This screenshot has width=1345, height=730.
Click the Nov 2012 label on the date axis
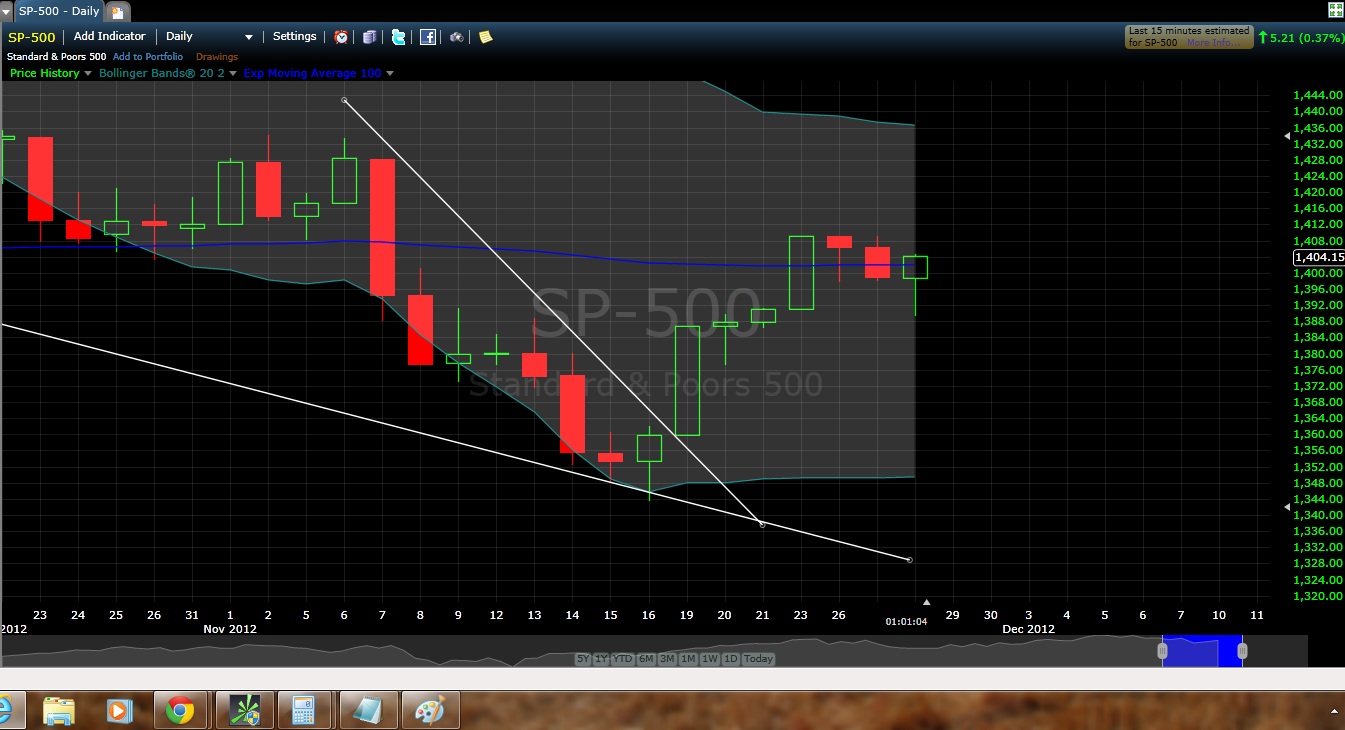[x=230, y=629]
